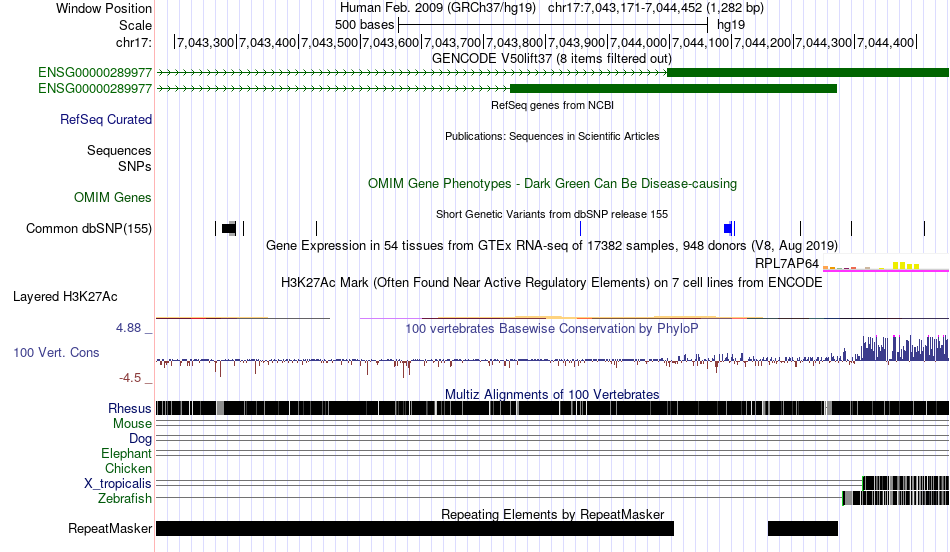Open the RefSeq genes from NCBI title
The width and height of the screenshot is (950, 552).
(x=552, y=105)
